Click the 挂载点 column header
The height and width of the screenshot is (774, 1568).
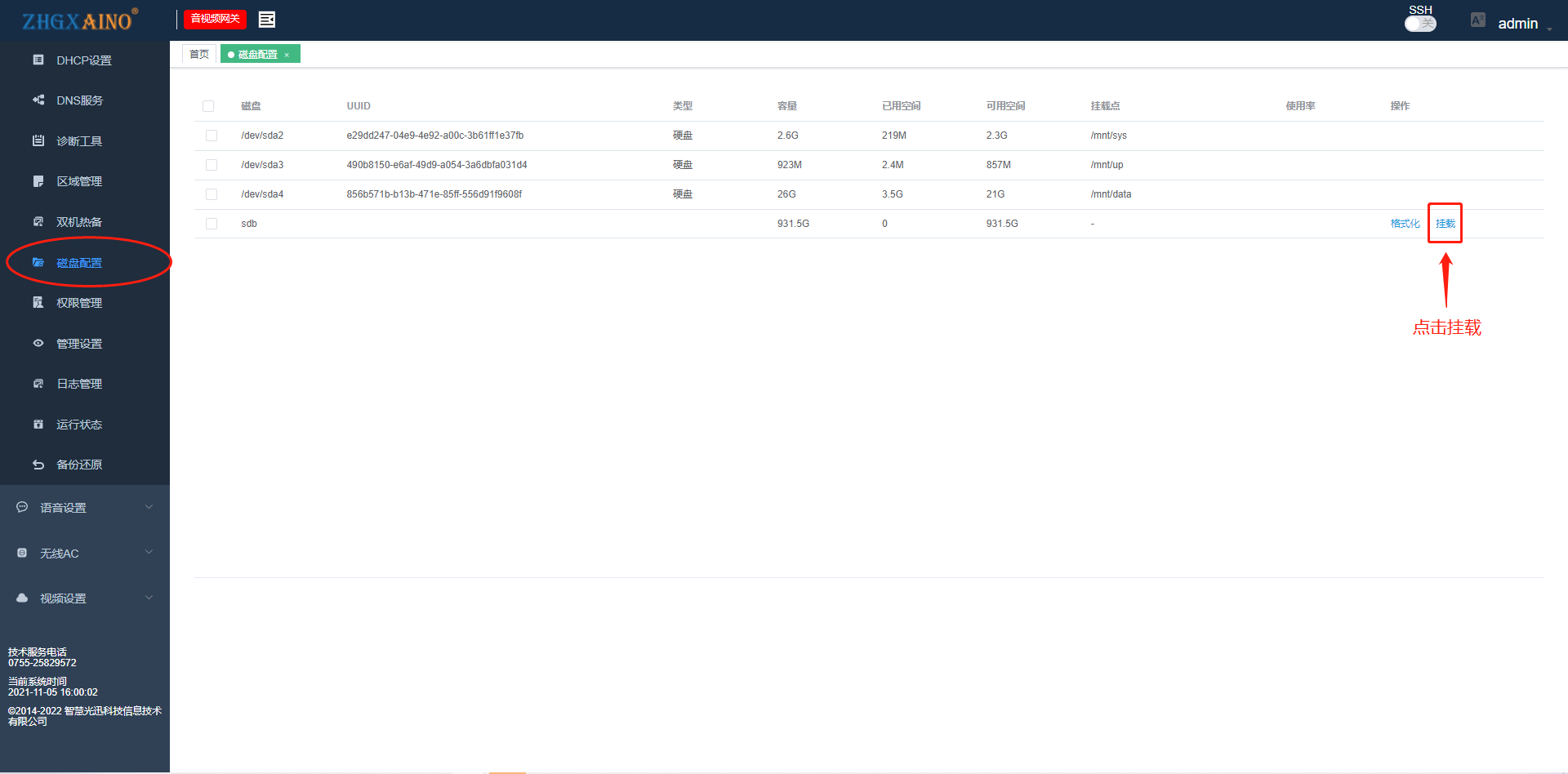coord(1106,106)
